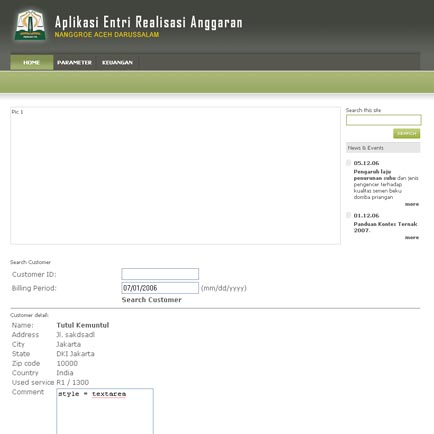Click the bullet icon beside 01.12.06 news
Screen dimensions: 434x434
(x=349, y=215)
